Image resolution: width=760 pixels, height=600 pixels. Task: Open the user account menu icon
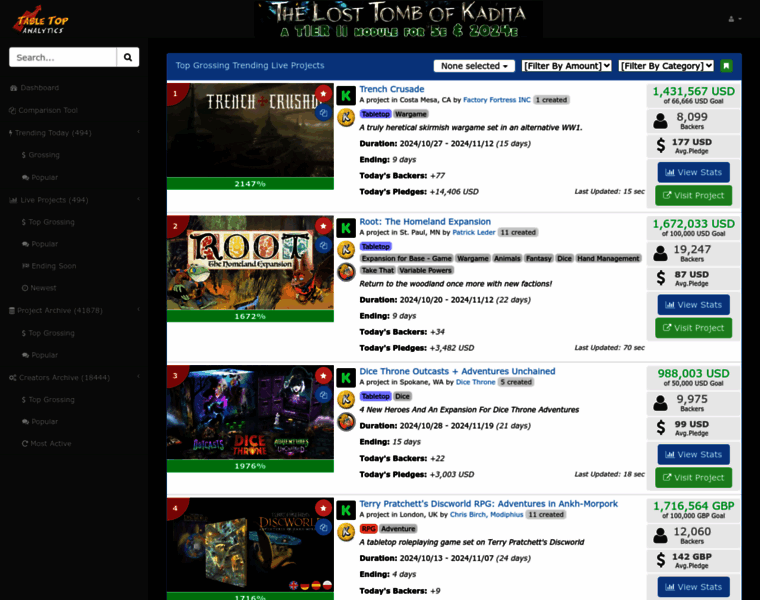pyautogui.click(x=734, y=19)
